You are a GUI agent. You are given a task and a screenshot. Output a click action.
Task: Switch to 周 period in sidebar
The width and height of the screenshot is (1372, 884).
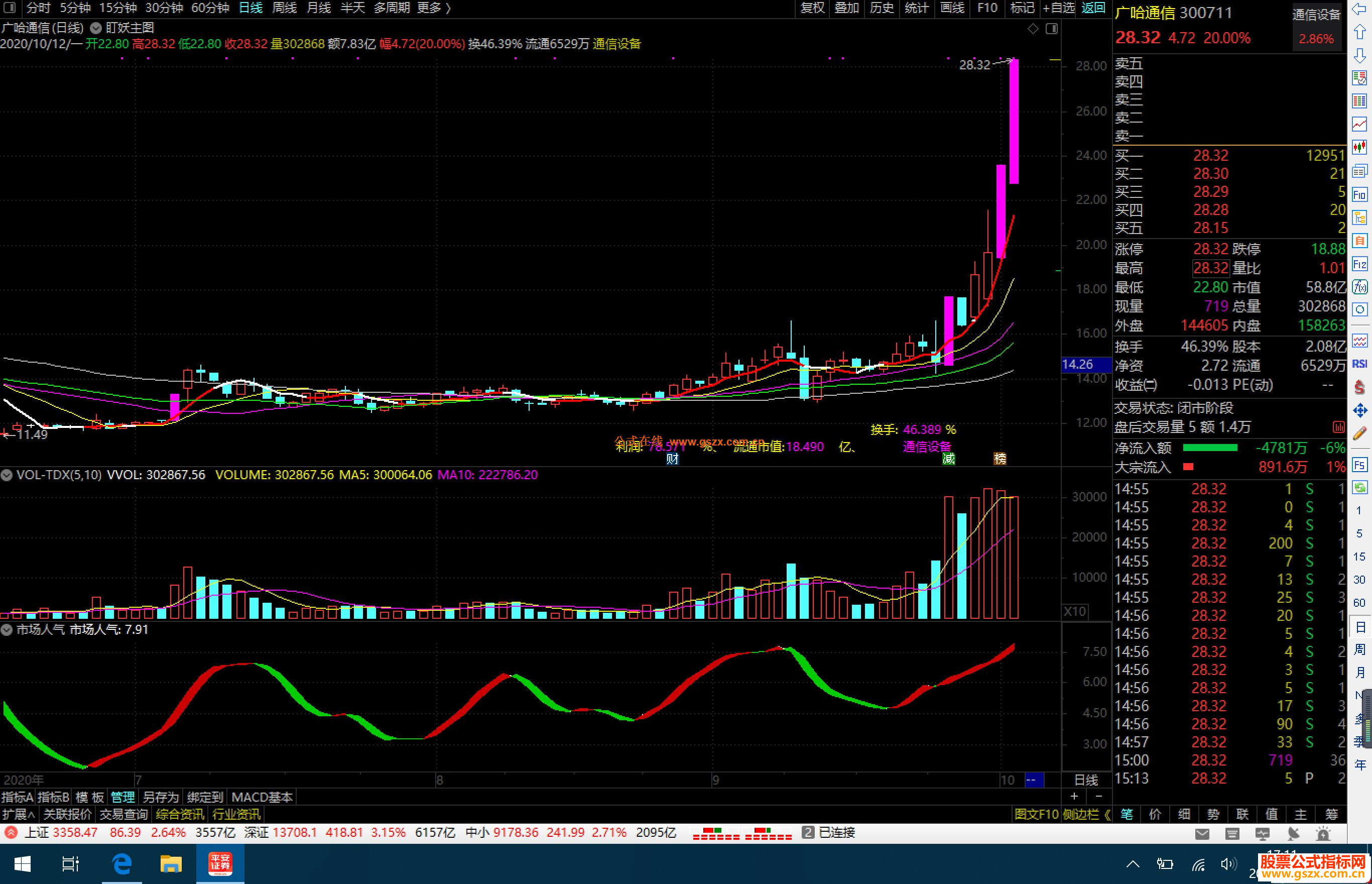(1359, 649)
